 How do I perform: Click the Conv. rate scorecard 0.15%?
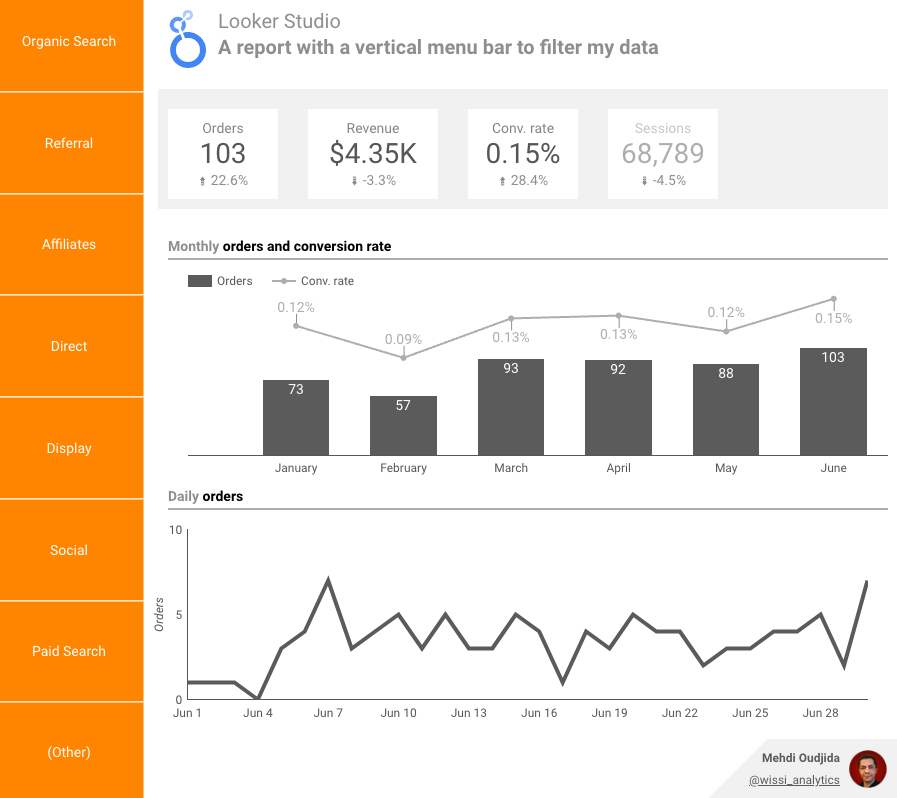point(523,154)
